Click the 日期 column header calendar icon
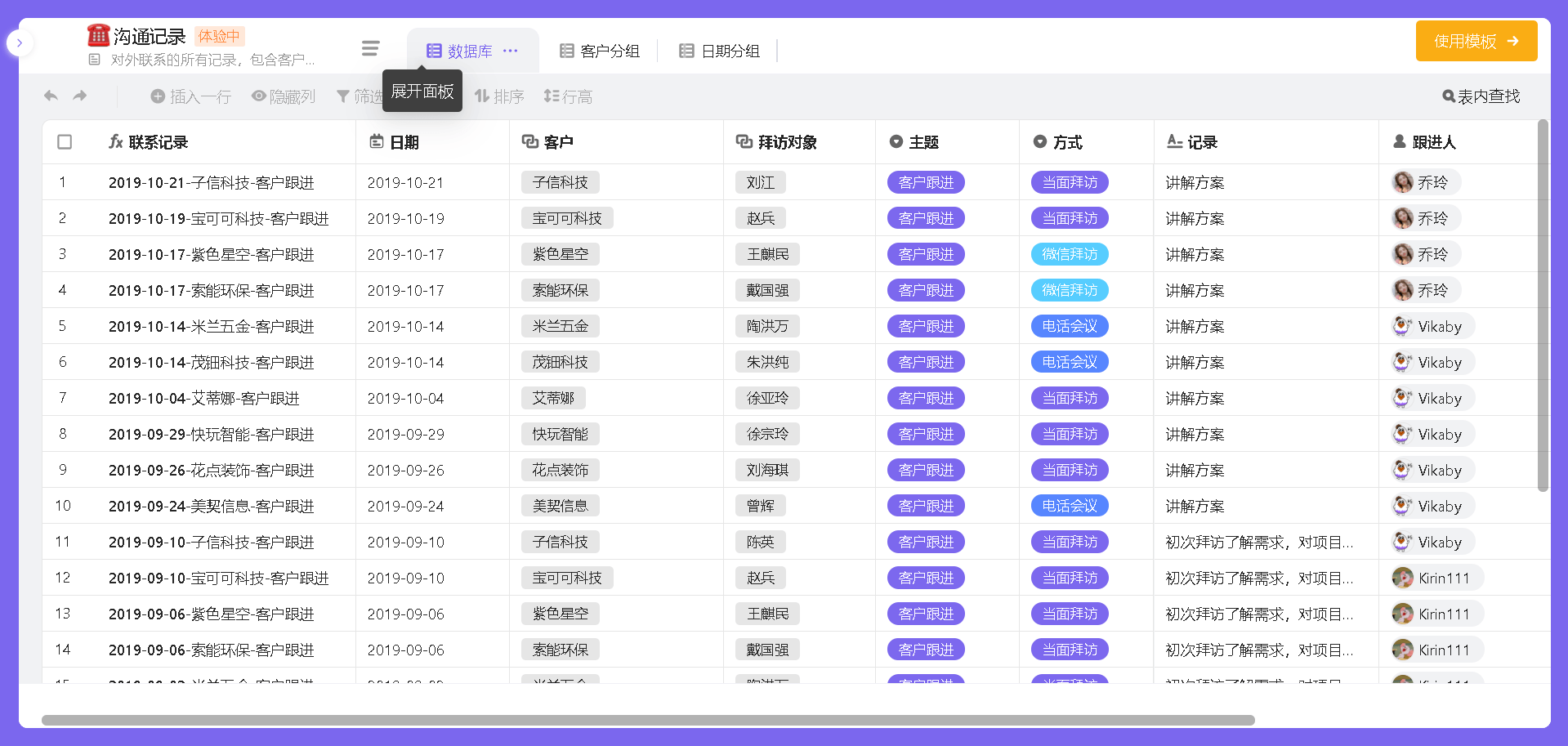 pos(376,142)
